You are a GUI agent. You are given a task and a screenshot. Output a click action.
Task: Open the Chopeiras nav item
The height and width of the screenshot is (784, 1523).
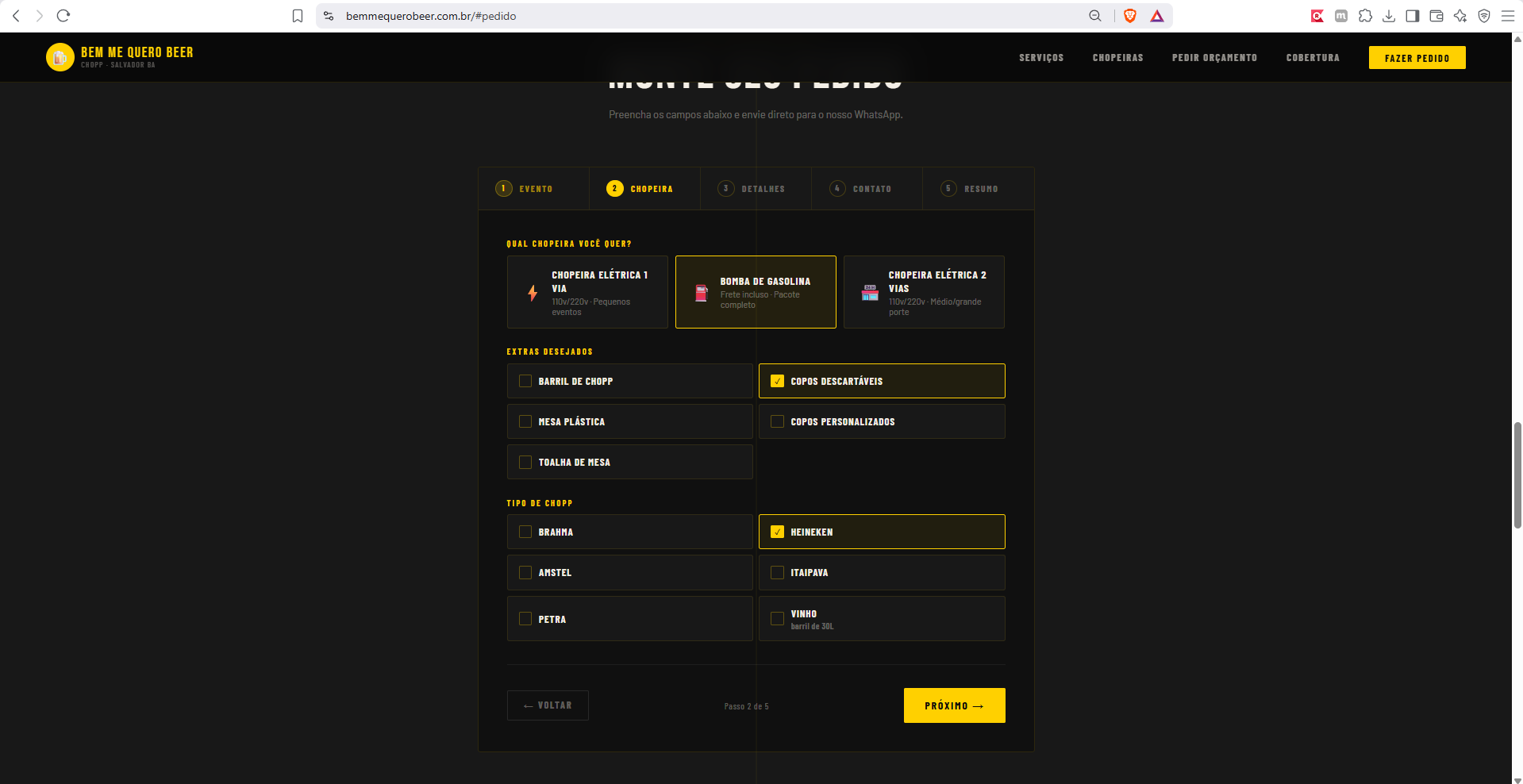pos(1118,58)
